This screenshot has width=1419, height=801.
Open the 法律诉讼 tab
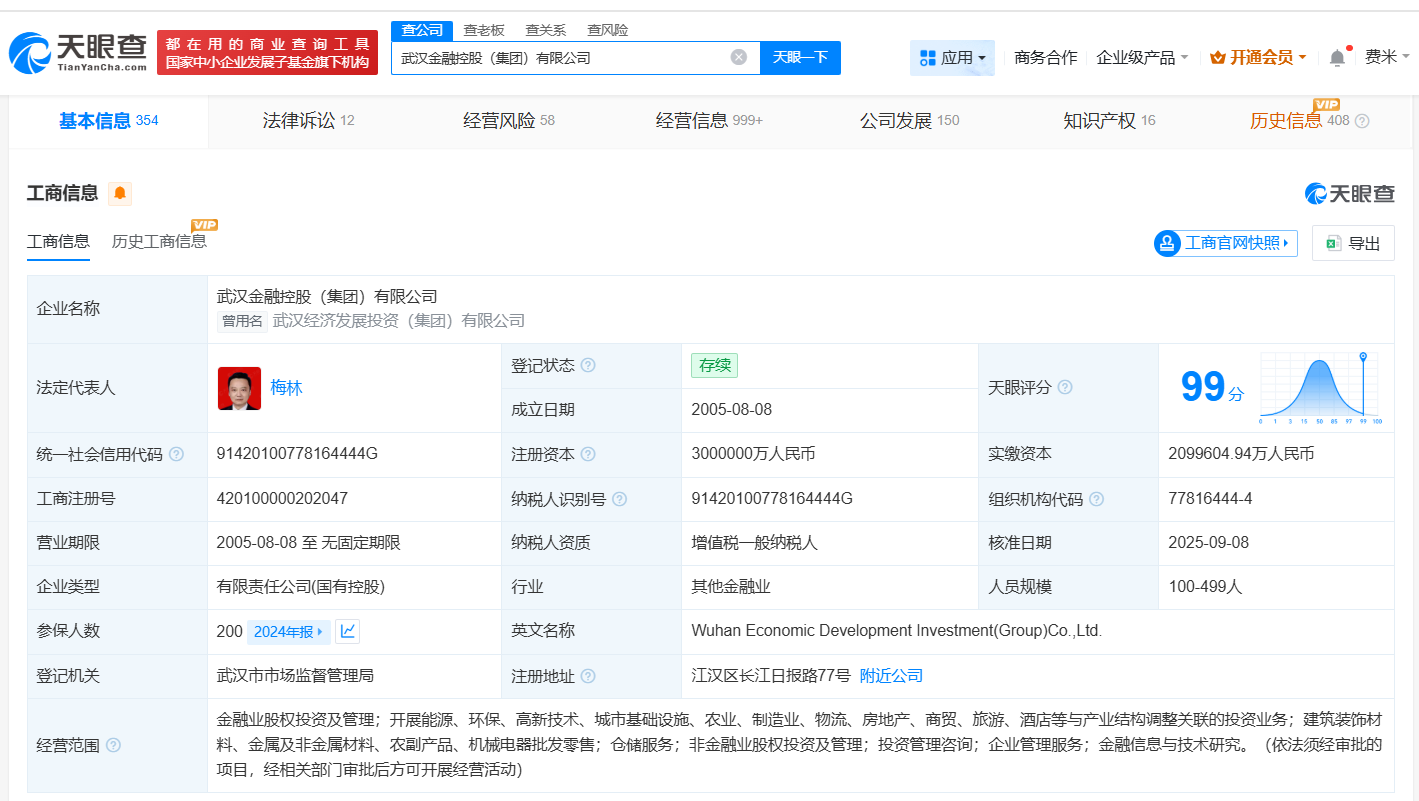tap(300, 120)
